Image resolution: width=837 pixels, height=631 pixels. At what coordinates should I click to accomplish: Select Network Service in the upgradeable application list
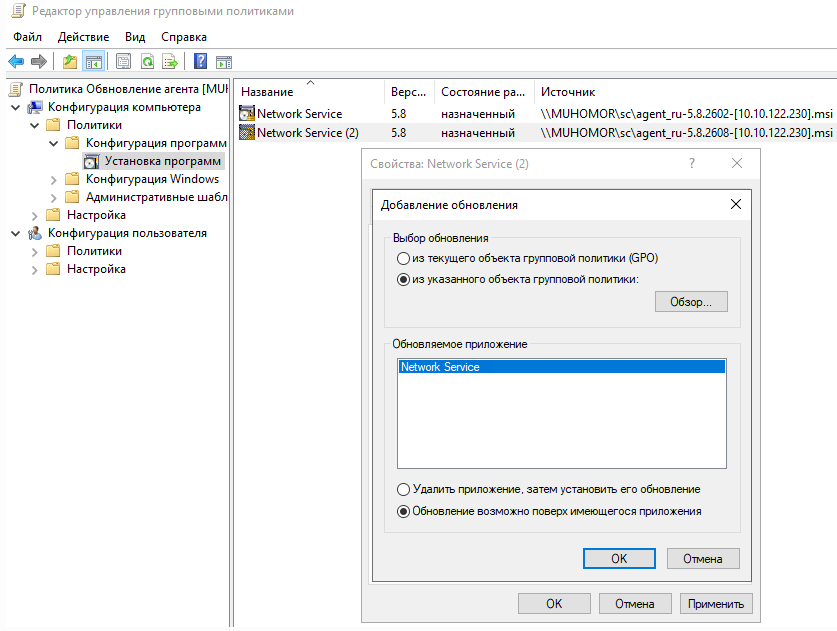(x=440, y=367)
